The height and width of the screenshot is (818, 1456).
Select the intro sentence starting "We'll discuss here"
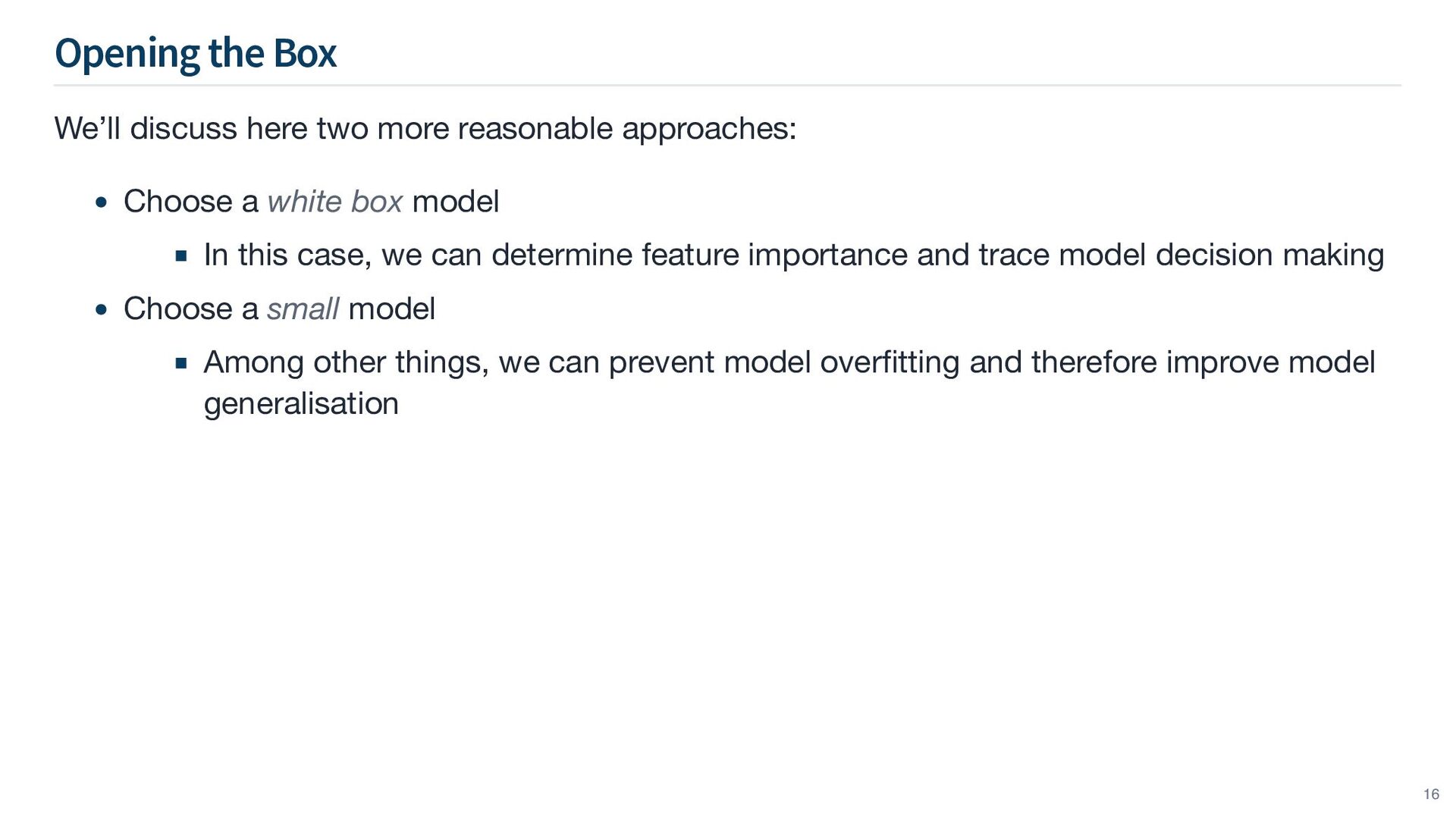[425, 129]
